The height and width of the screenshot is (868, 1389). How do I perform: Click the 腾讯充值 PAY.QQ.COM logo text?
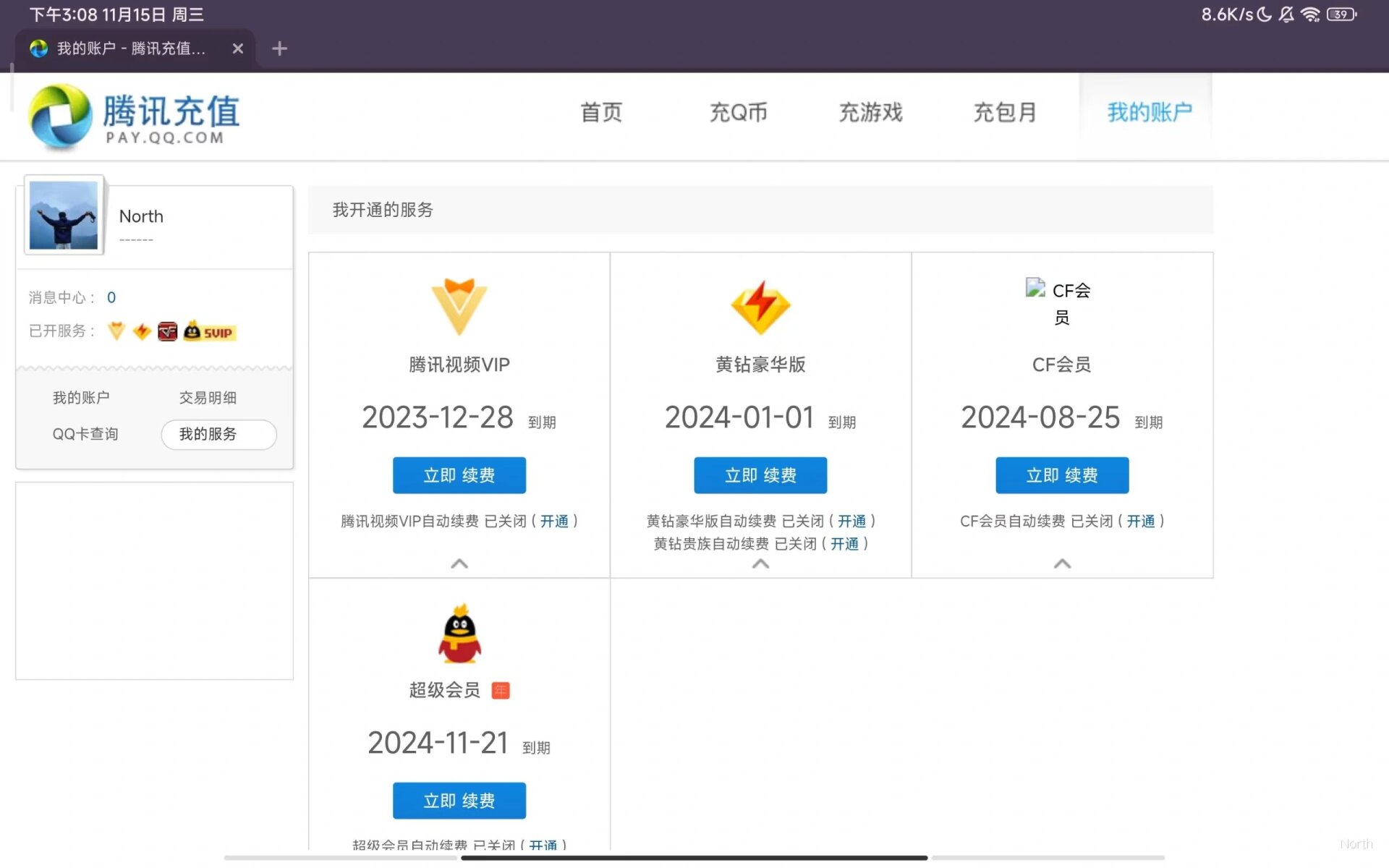(171, 119)
